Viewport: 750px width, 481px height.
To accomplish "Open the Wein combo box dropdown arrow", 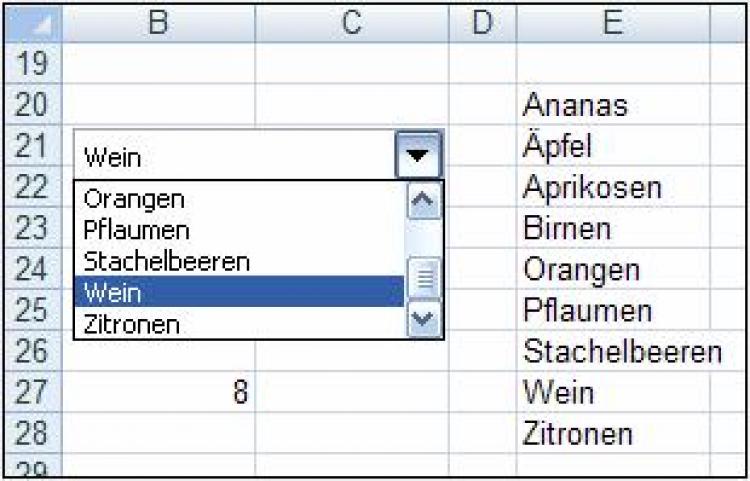I will point(420,156).
